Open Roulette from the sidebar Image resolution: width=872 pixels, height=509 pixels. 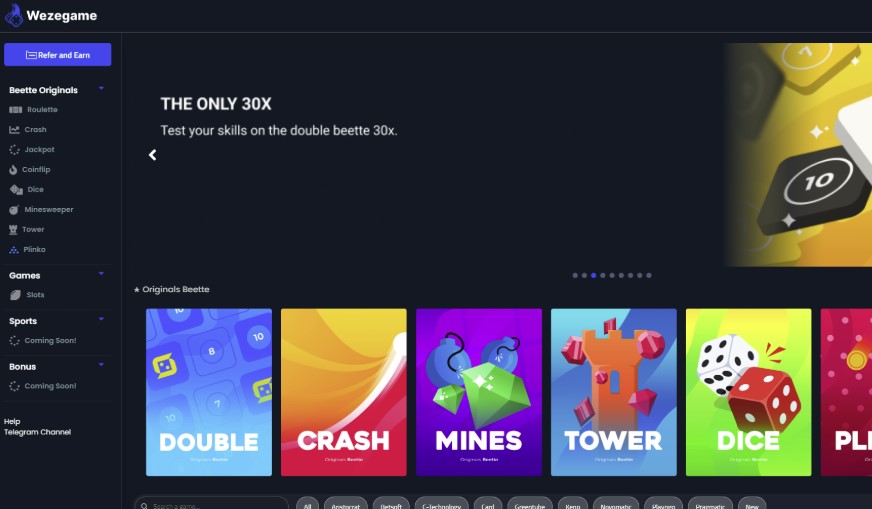[x=33, y=110]
